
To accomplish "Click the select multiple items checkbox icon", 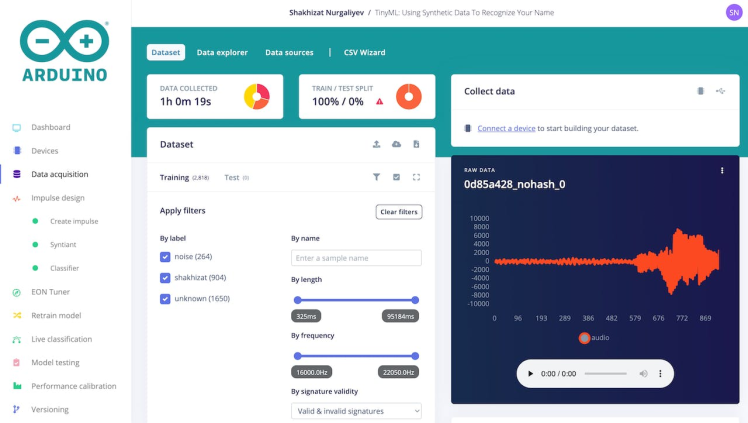I will 396,177.
